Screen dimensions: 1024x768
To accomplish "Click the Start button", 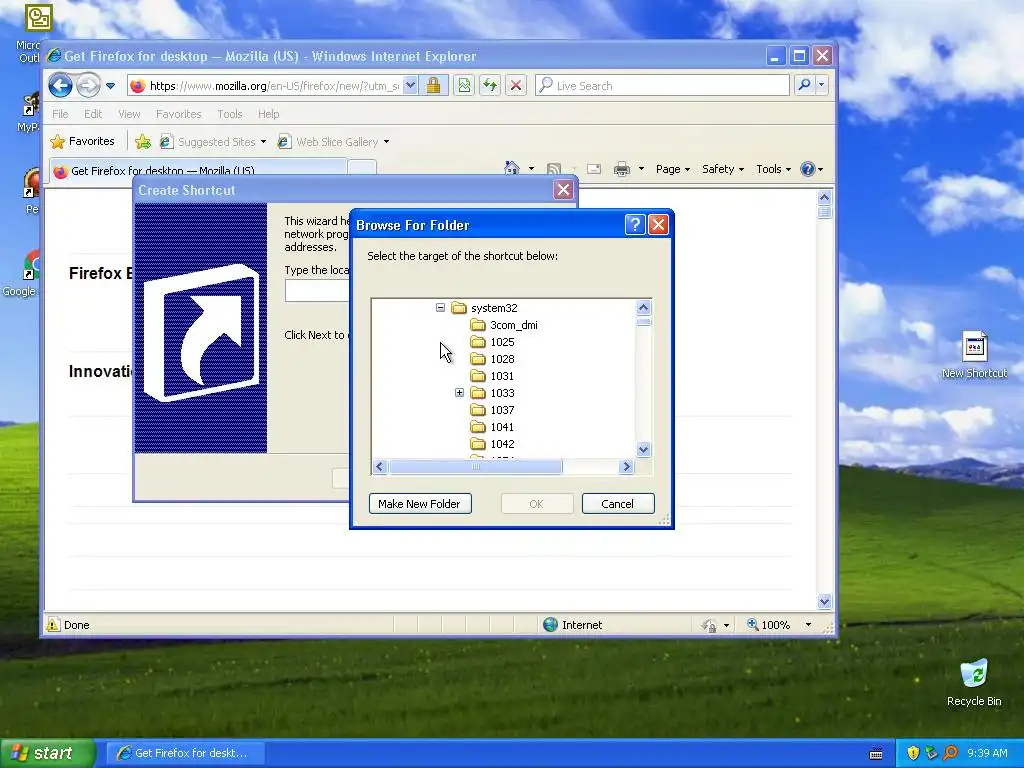I will (47, 754).
